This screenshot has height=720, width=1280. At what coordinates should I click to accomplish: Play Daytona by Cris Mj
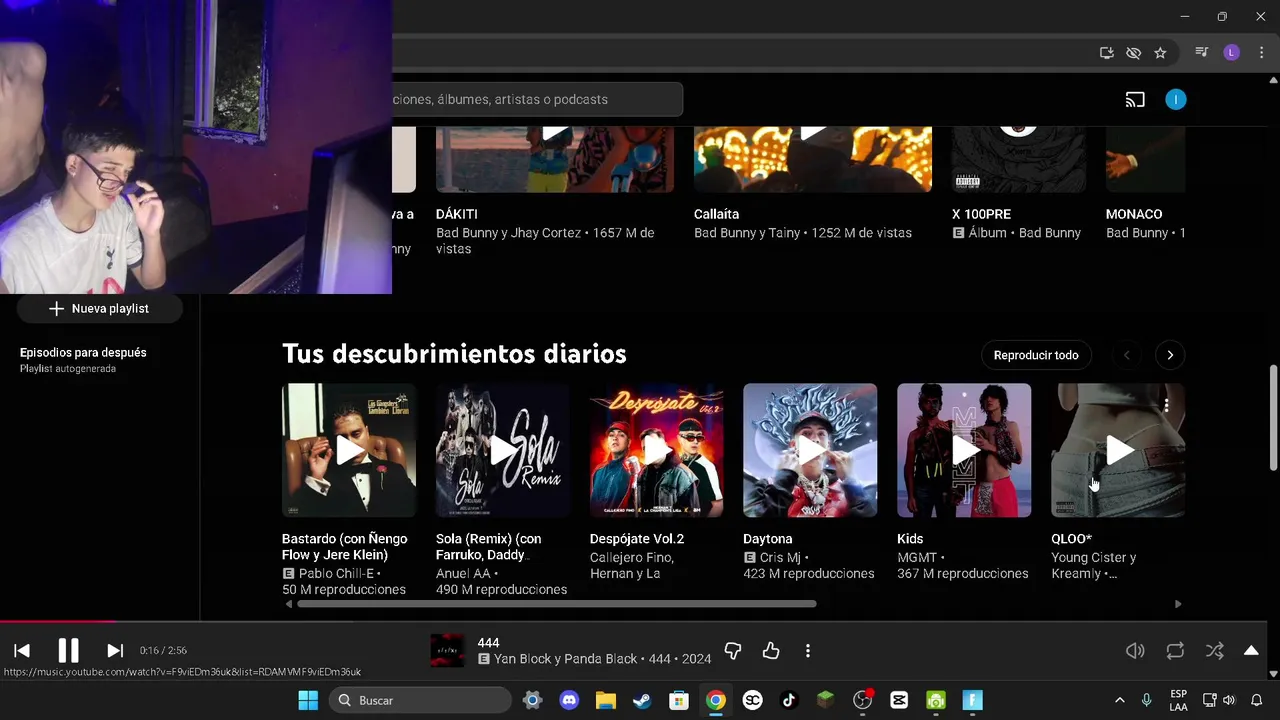click(810, 450)
